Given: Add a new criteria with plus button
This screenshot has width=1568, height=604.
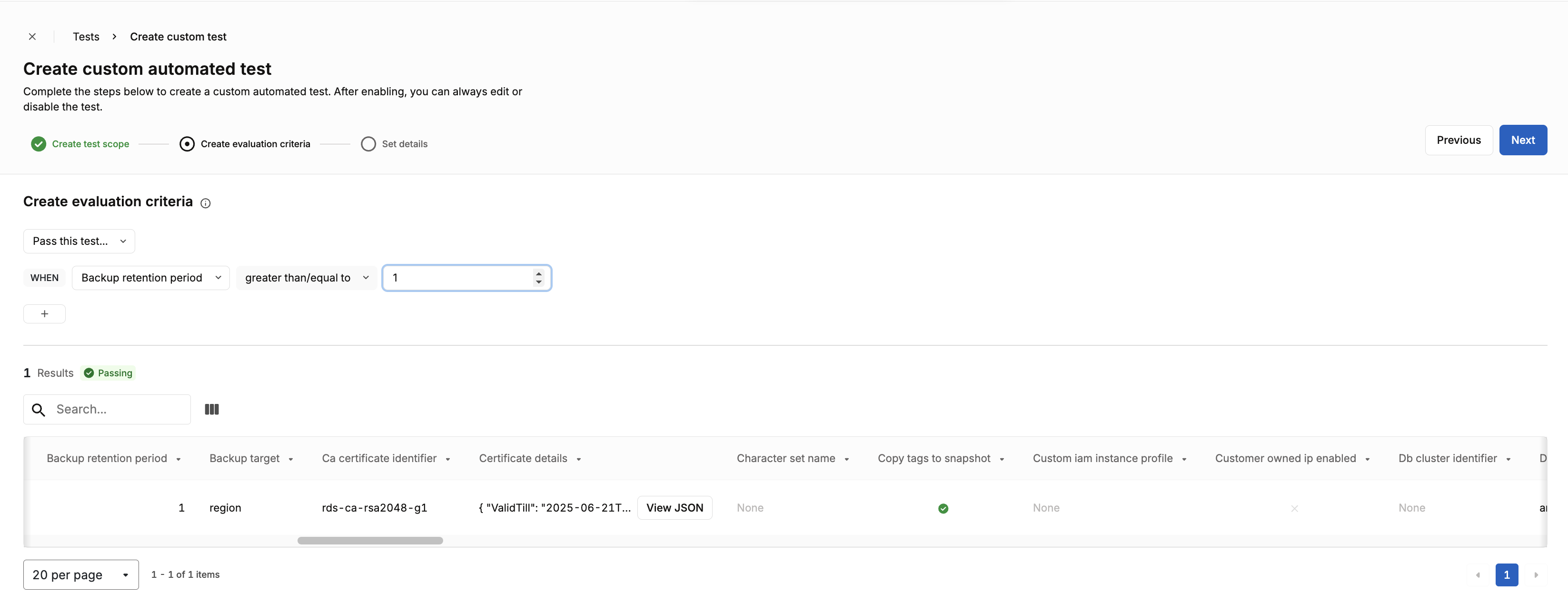Looking at the screenshot, I should point(44,313).
